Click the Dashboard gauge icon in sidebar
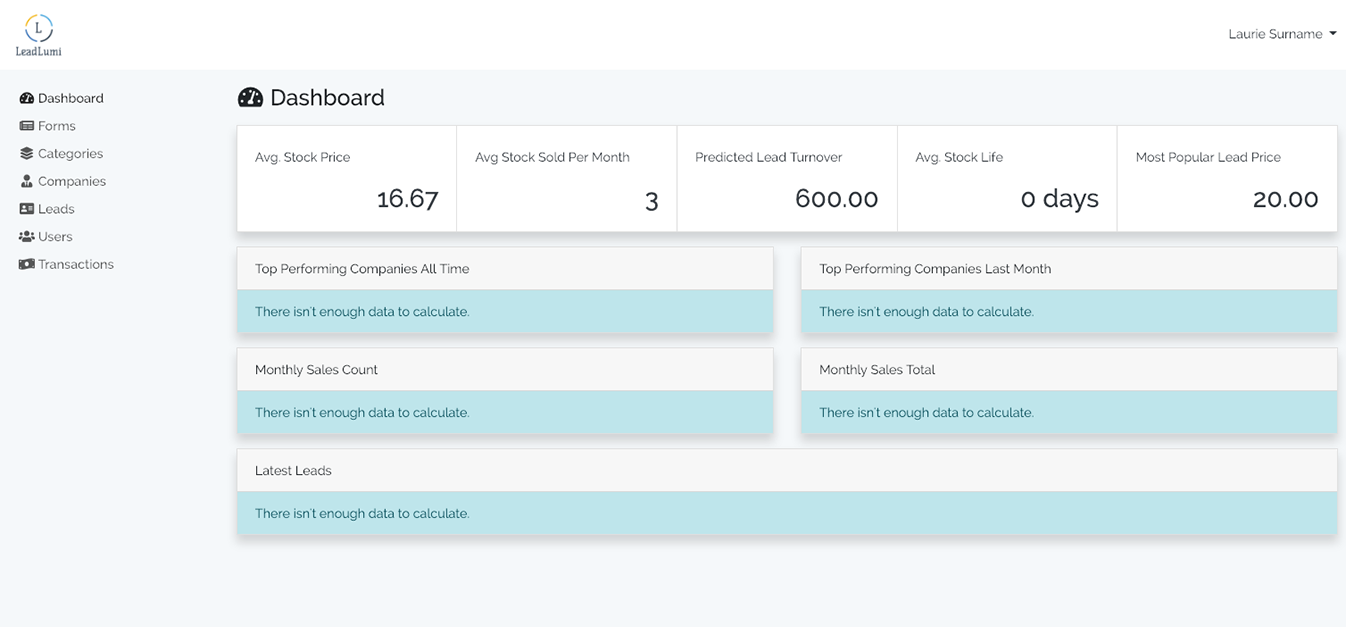1346x627 pixels. point(27,98)
